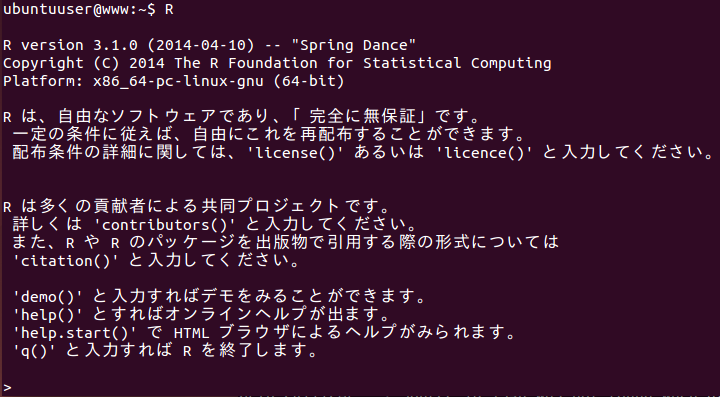Click the Copyright R Foundation line
The image size is (720, 397).
277,63
